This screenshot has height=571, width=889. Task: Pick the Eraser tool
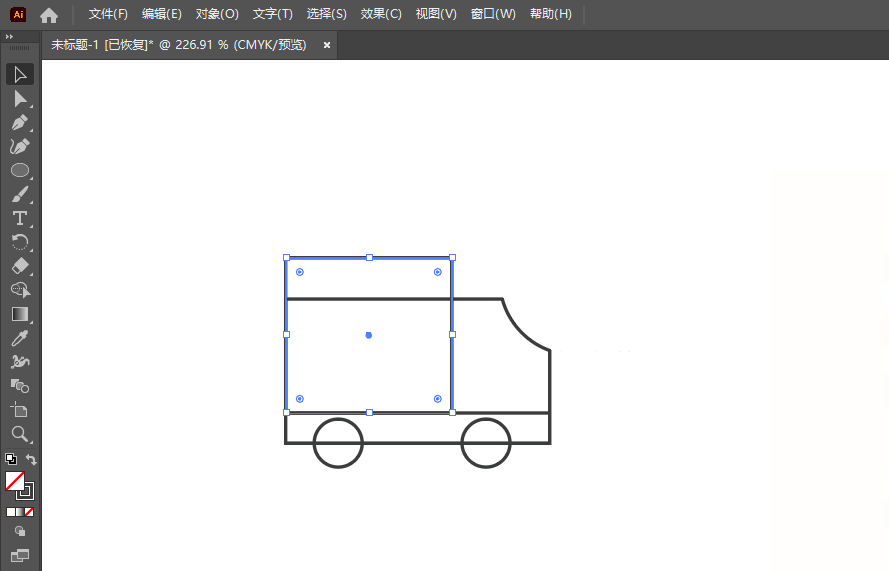tap(20, 266)
